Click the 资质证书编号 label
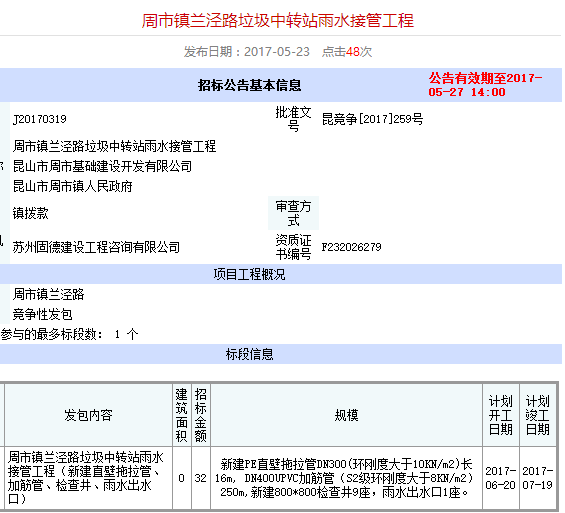 click(x=293, y=247)
